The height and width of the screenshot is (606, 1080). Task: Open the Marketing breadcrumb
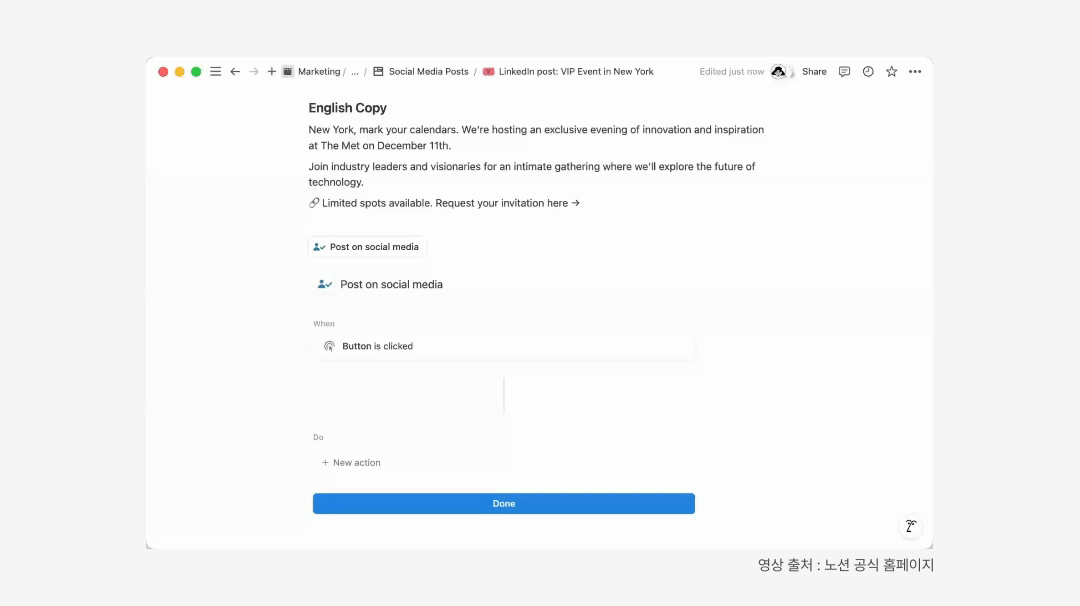point(318,72)
